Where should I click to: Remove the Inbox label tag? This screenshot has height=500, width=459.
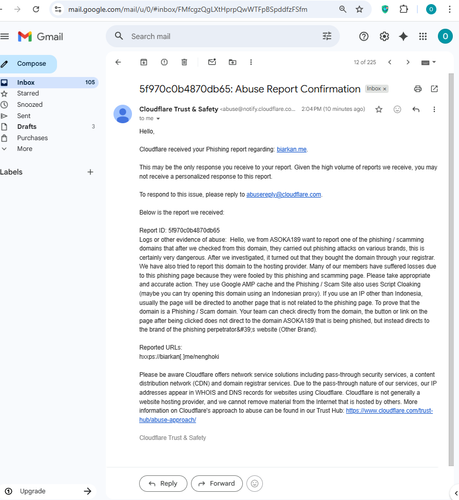(384, 89)
